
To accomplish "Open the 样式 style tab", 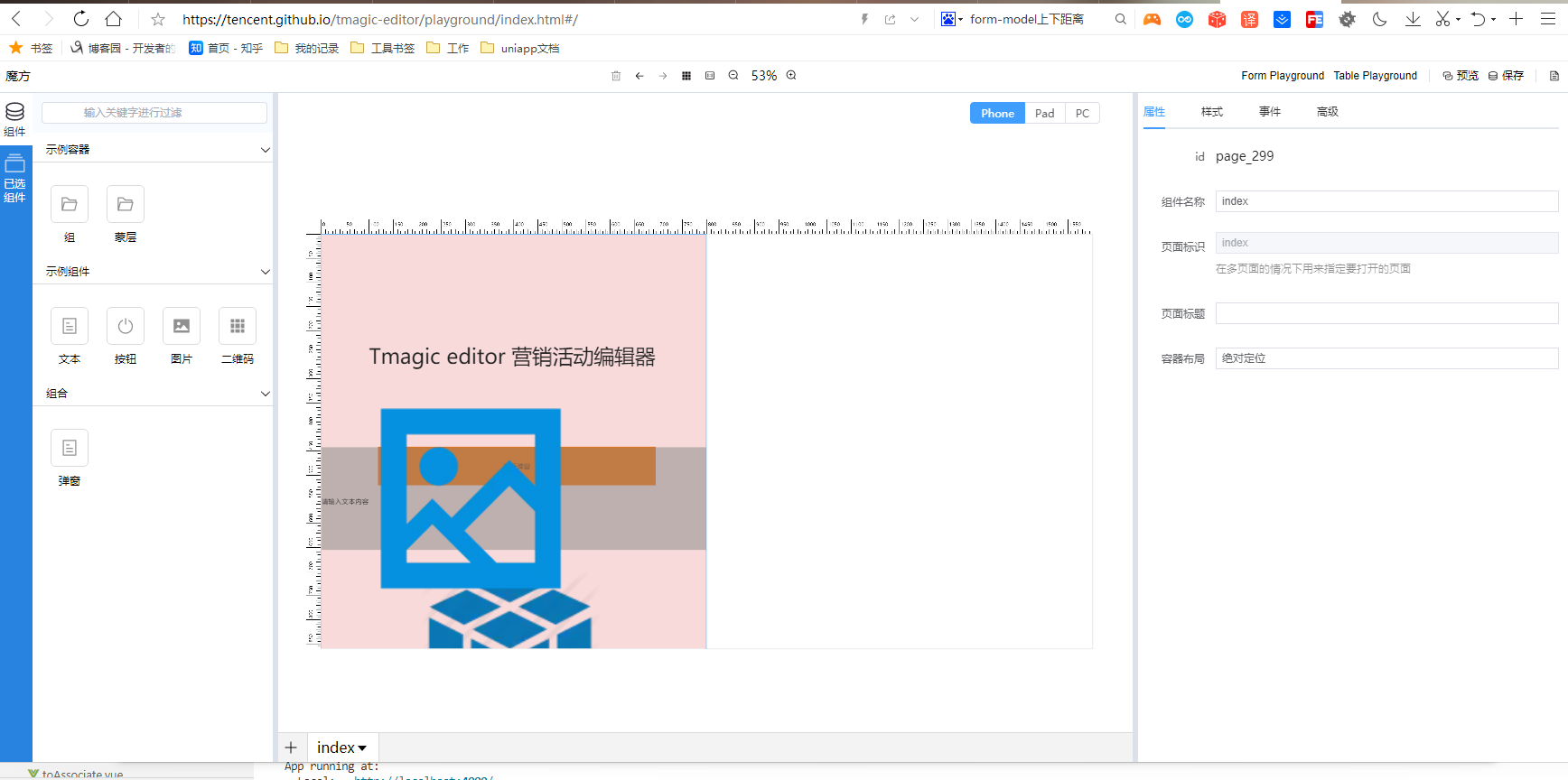I will tap(1212, 112).
